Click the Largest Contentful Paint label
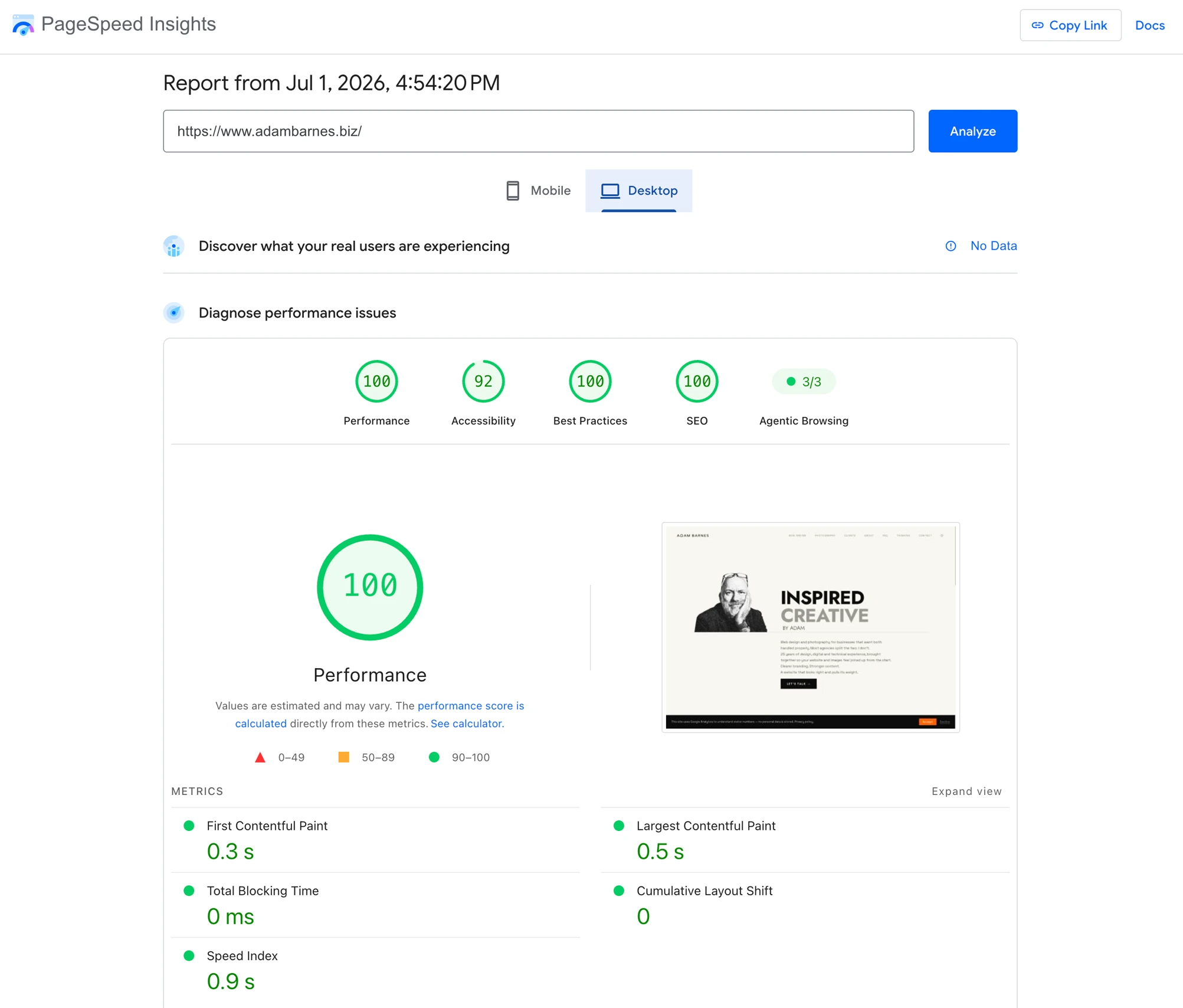The image size is (1183, 1008). [x=706, y=826]
